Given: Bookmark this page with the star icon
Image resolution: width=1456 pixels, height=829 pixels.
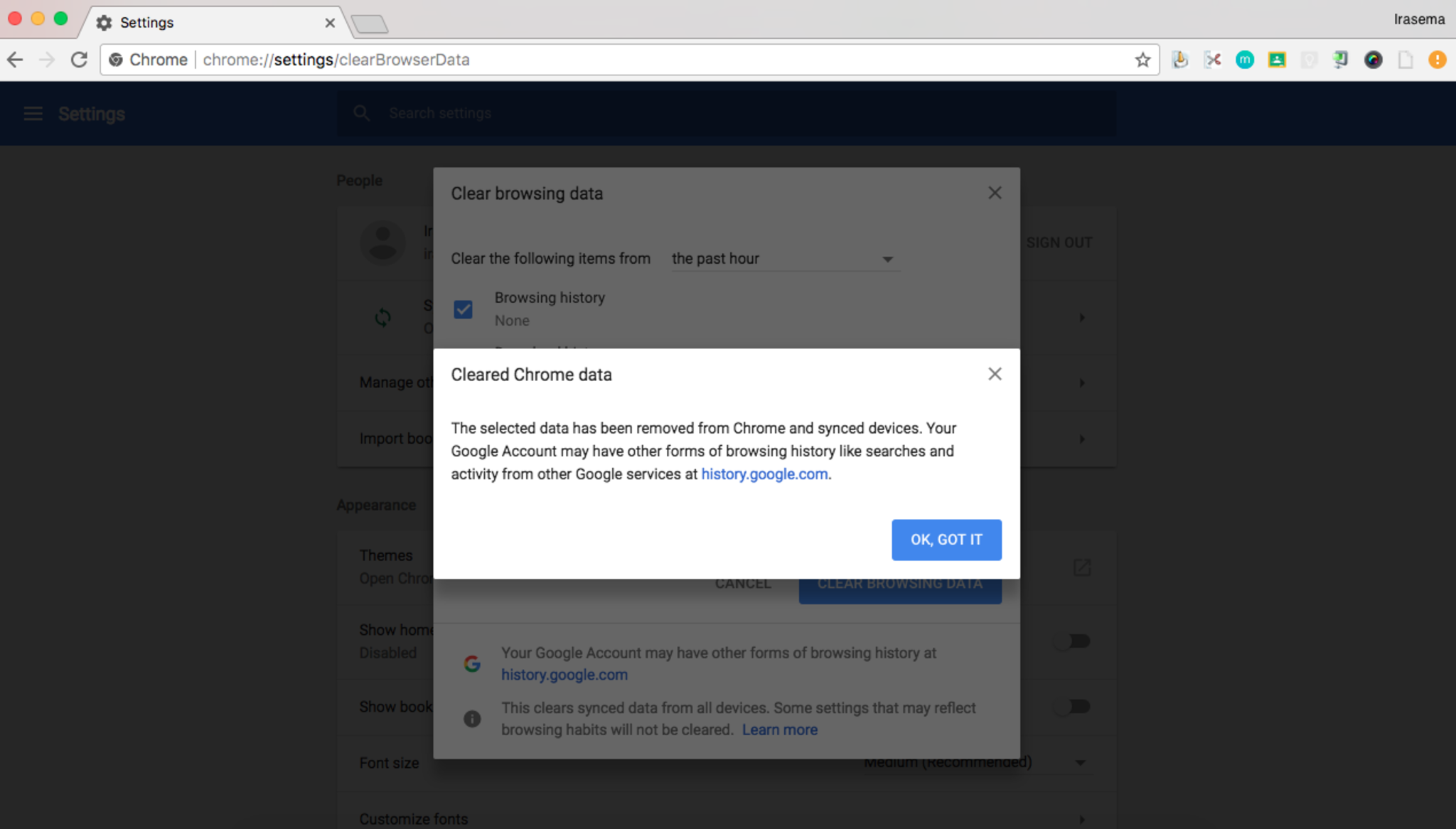Looking at the screenshot, I should click(x=1142, y=60).
